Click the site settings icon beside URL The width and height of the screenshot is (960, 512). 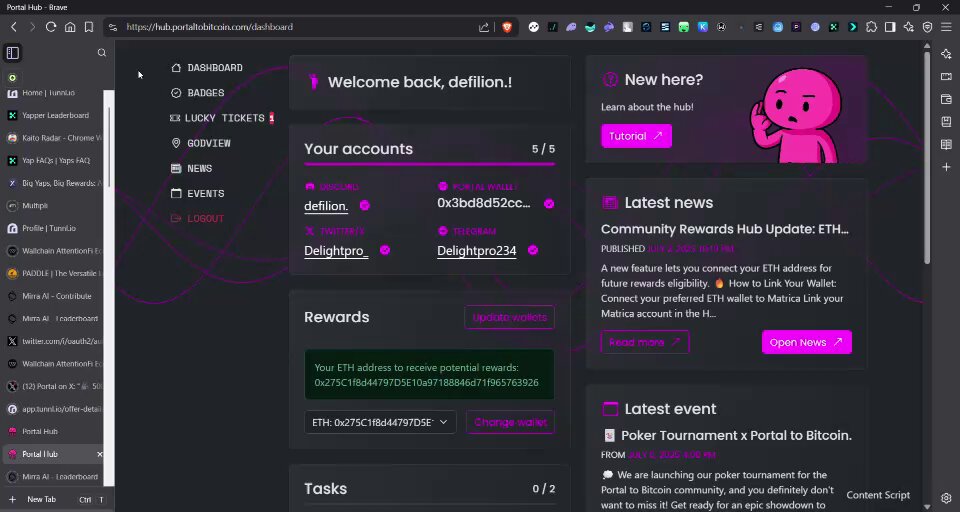coord(113,27)
